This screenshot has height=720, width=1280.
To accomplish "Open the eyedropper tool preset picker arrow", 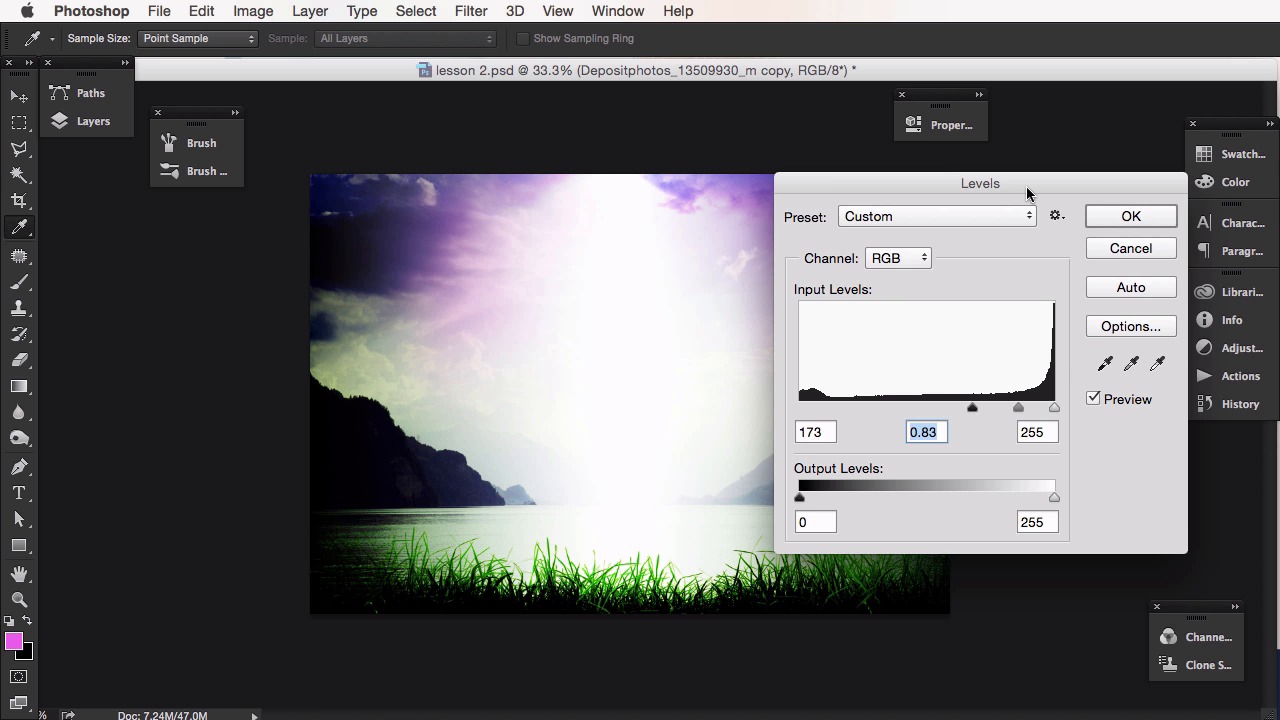I will [x=52, y=39].
